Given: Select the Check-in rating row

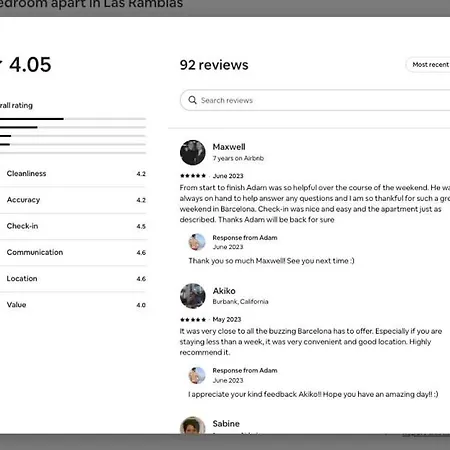Looking at the screenshot, I should tap(73, 226).
